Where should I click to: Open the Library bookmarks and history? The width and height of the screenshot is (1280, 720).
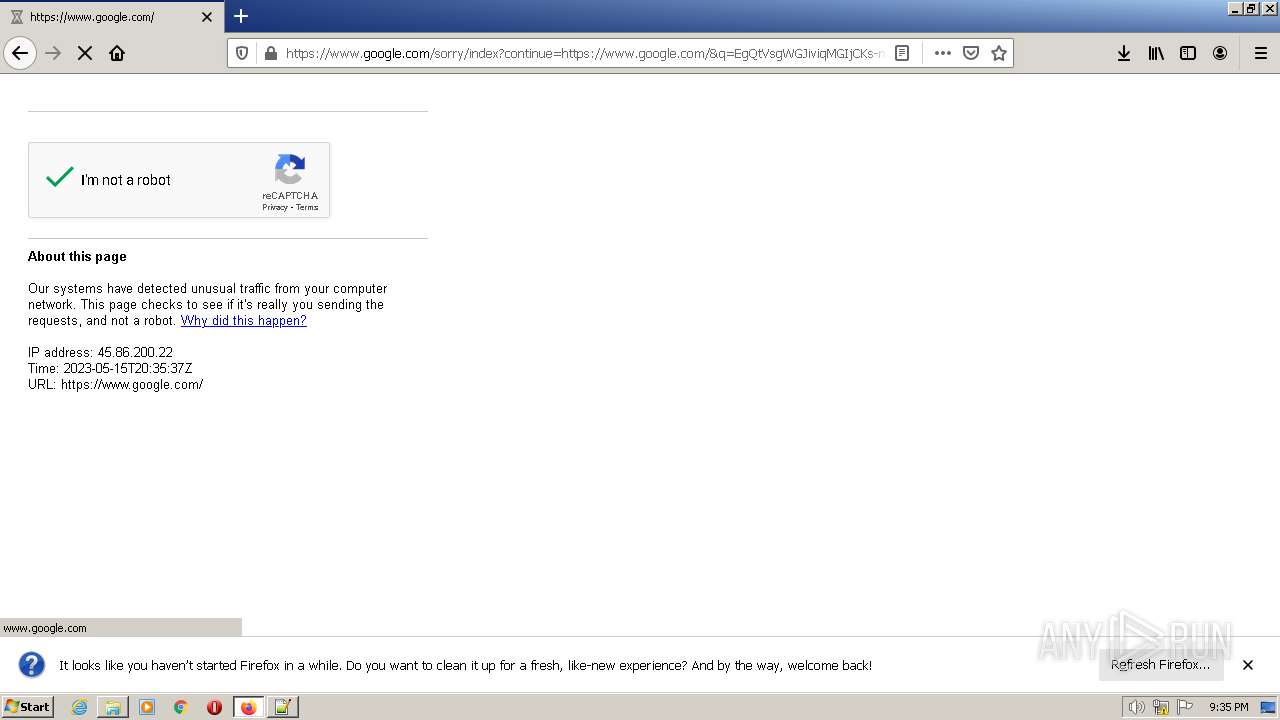coord(1156,53)
